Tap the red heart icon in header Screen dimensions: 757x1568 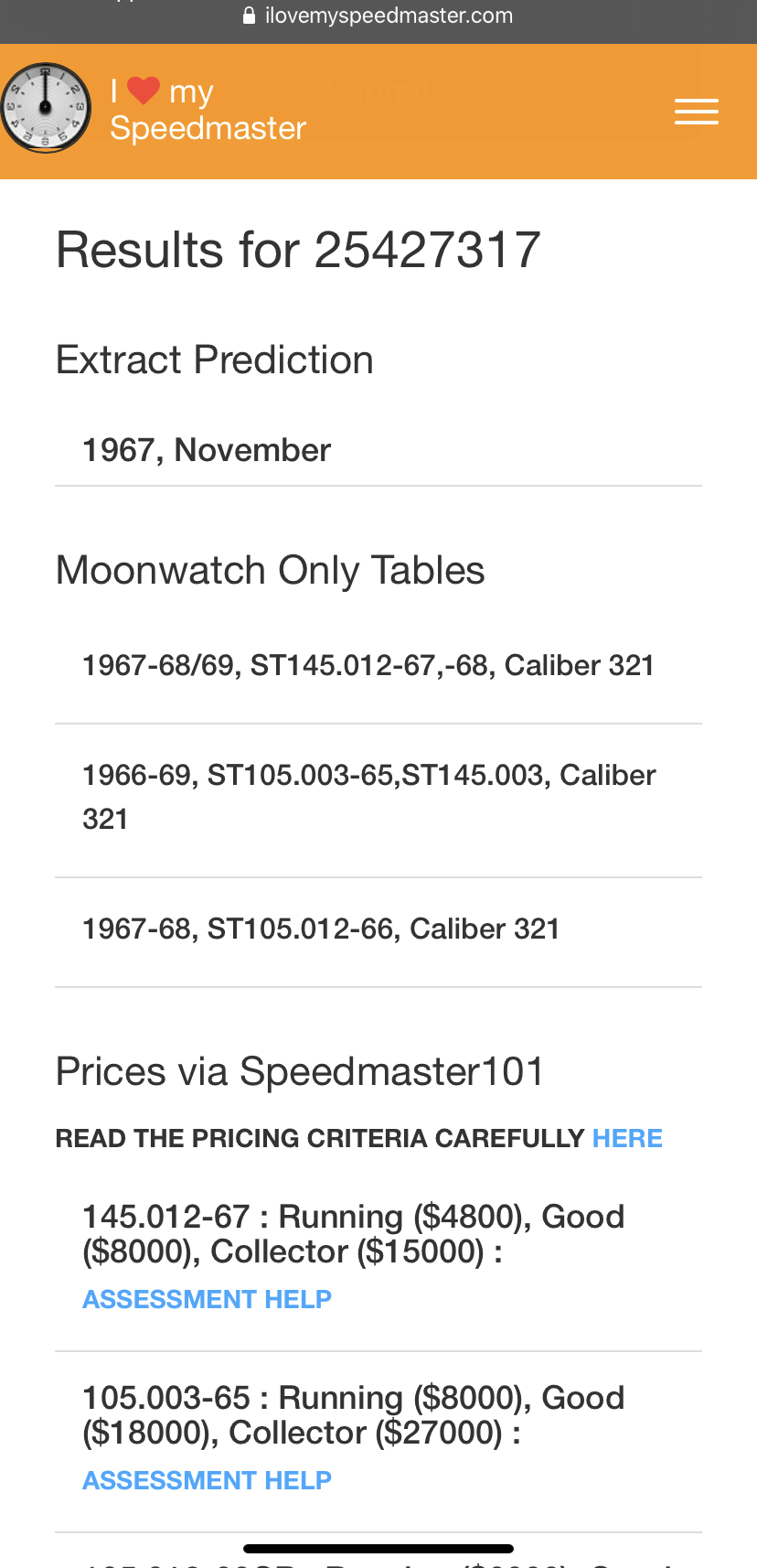(x=144, y=91)
